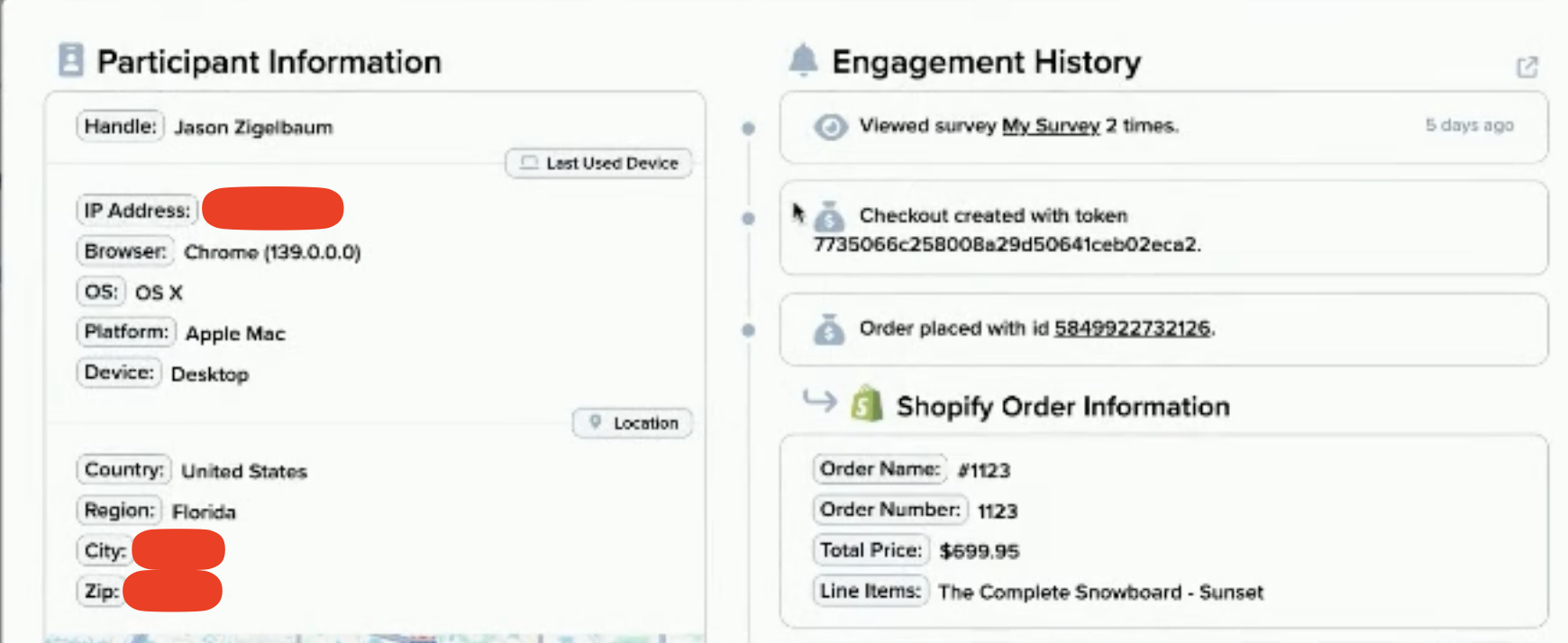Click the redacted IP Address value
This screenshot has height=643, width=1568.
272,209
